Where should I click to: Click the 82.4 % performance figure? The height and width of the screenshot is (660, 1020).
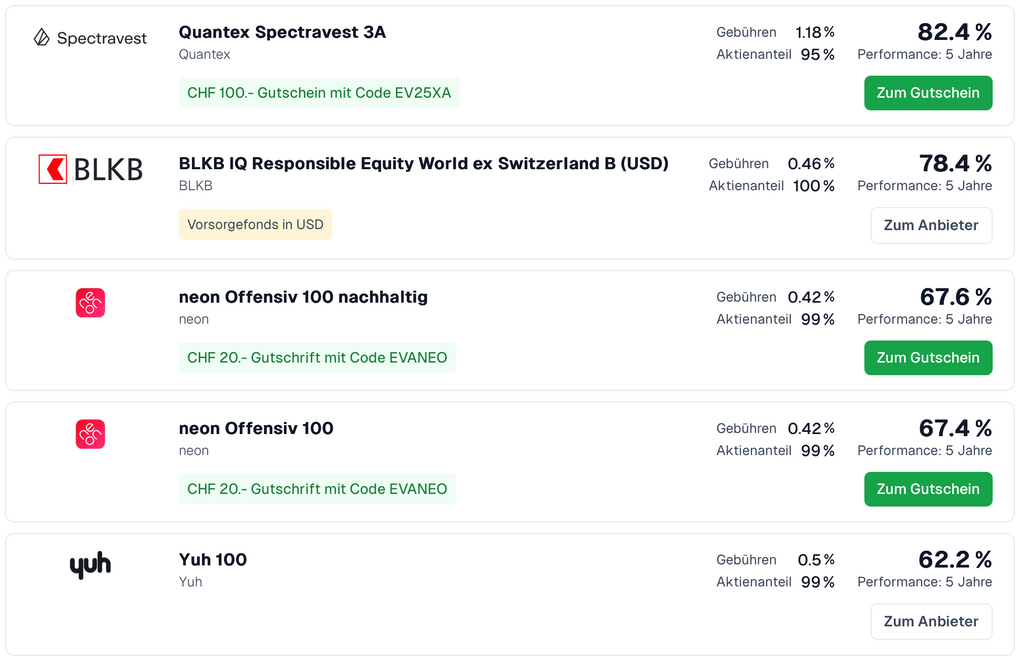[x=954, y=32]
